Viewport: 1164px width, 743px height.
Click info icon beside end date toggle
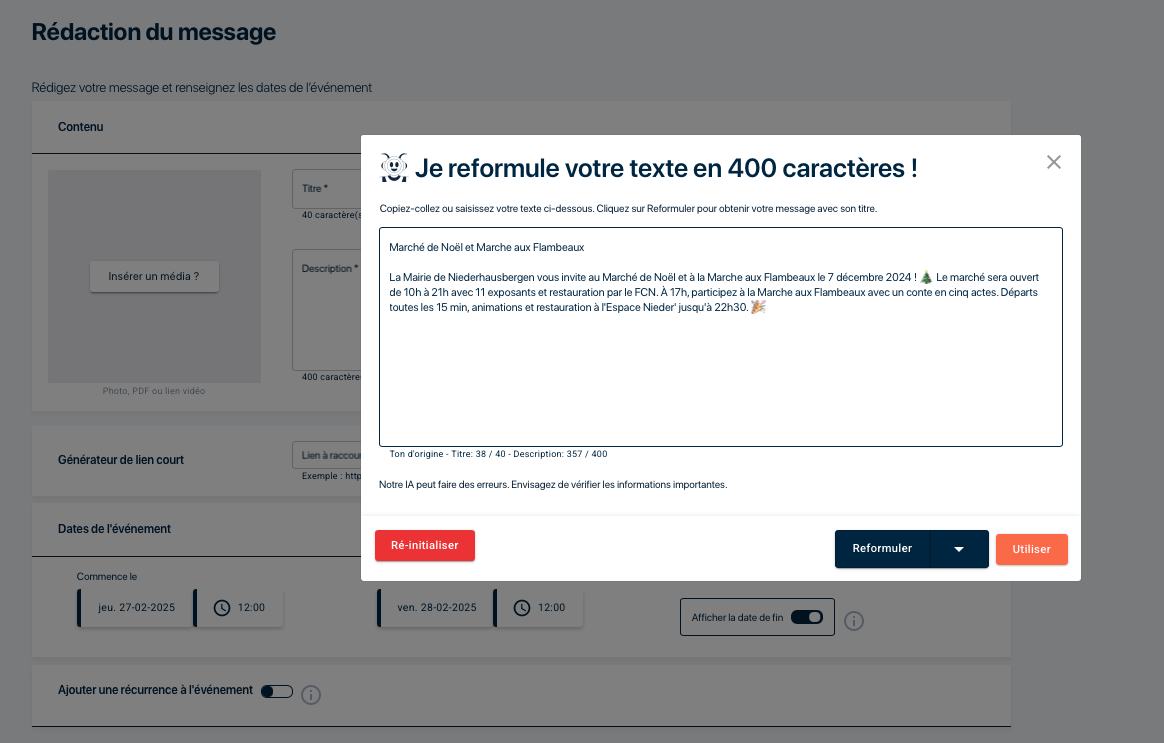click(x=853, y=621)
